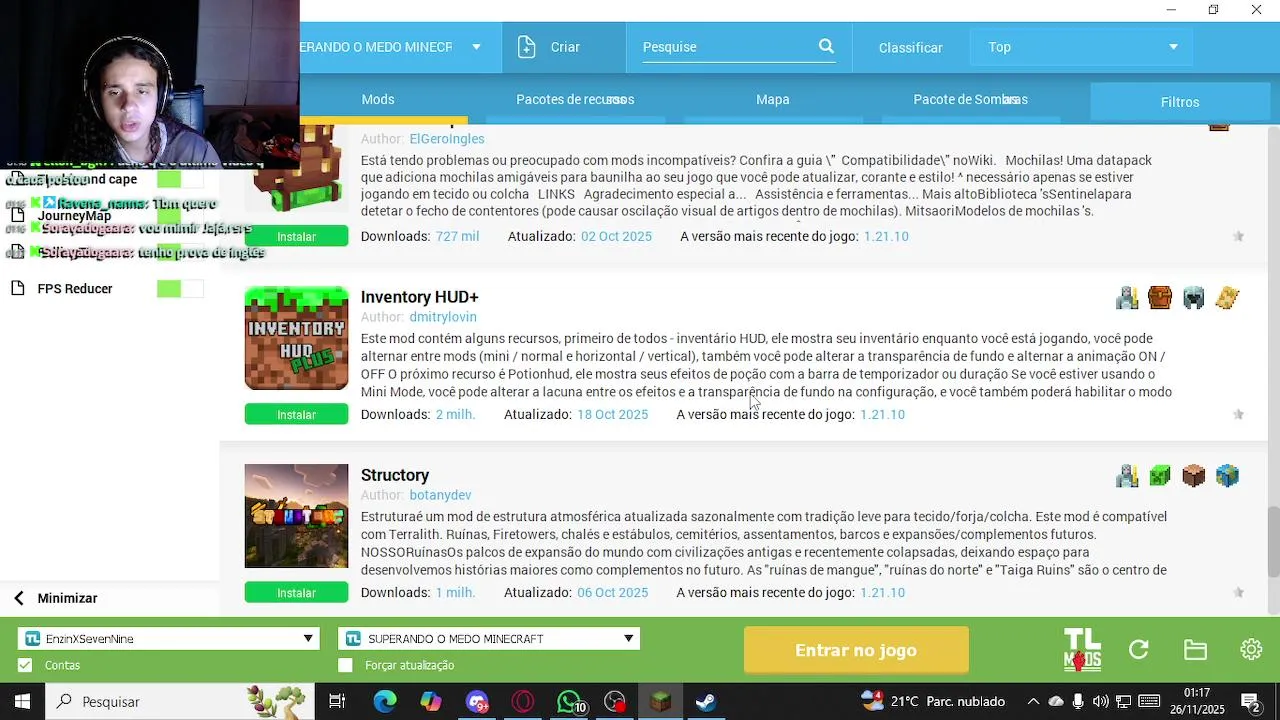This screenshot has height=720, width=1280.
Task: Open author dmitrylovin link
Action: (x=443, y=317)
